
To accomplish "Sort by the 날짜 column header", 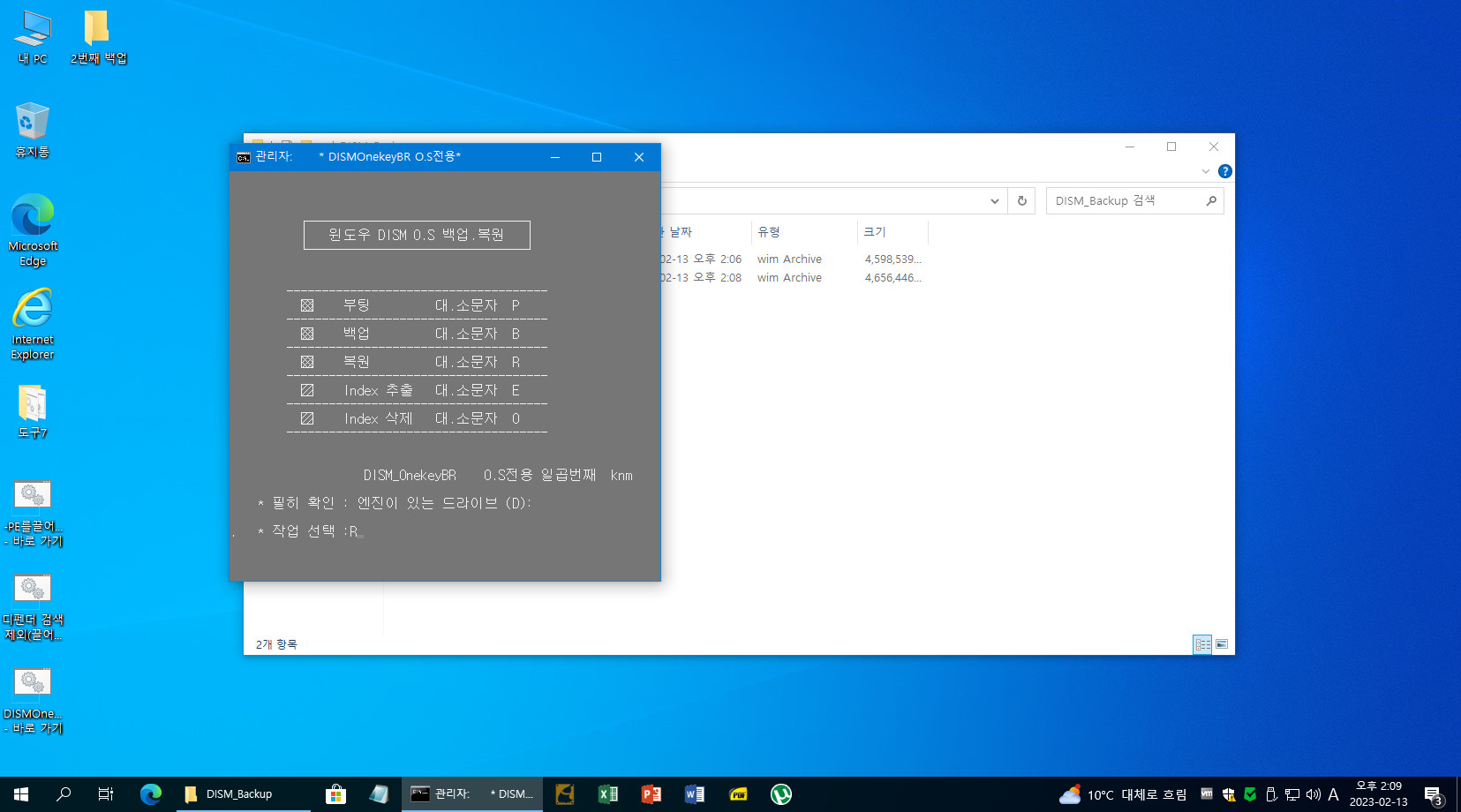I will tap(704, 232).
